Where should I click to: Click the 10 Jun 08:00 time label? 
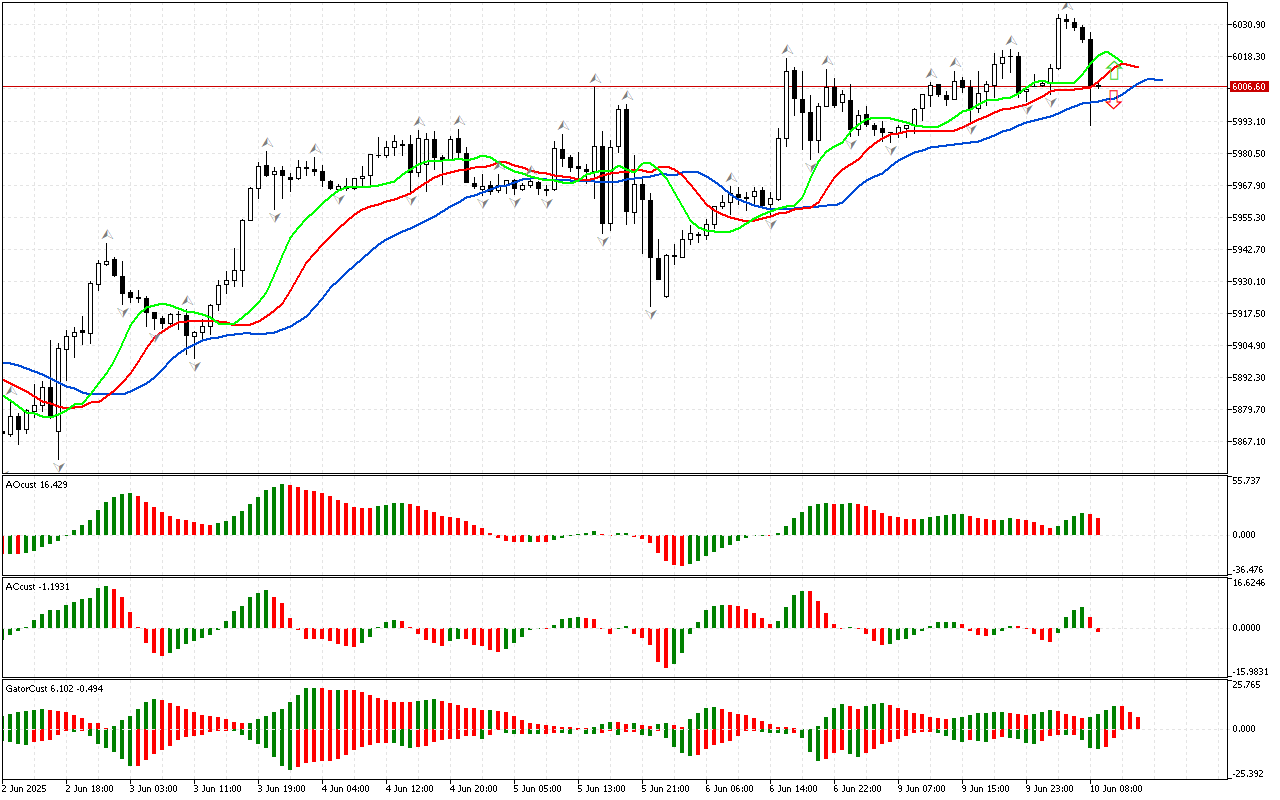coord(1116,788)
